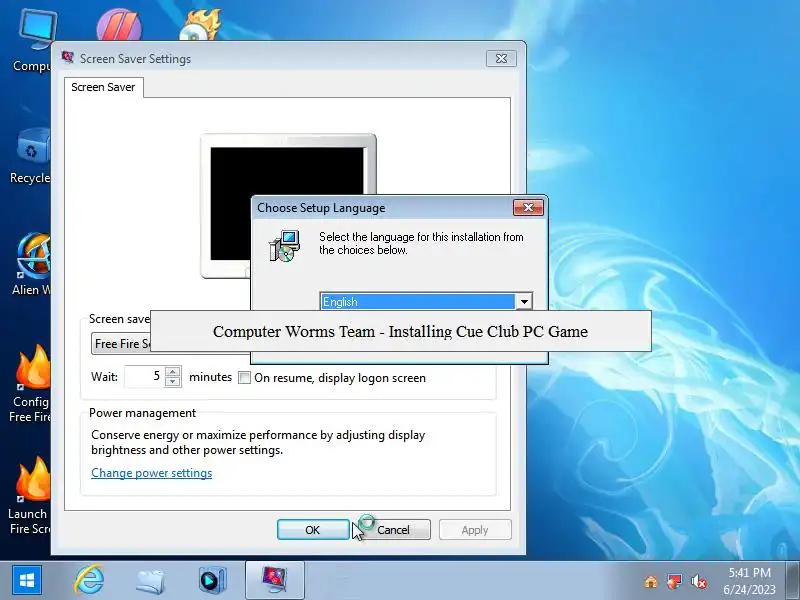Decrease the wait minutes with the down arrow
This screenshot has width=800, height=600.
(x=173, y=382)
